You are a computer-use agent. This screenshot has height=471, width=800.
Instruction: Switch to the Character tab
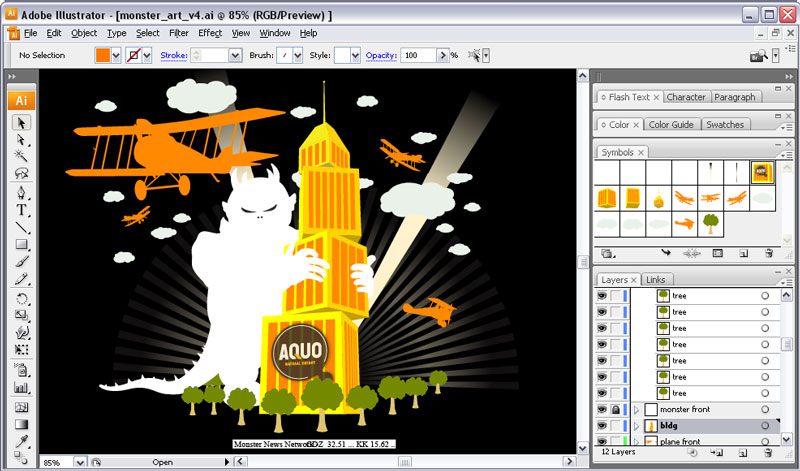point(686,97)
